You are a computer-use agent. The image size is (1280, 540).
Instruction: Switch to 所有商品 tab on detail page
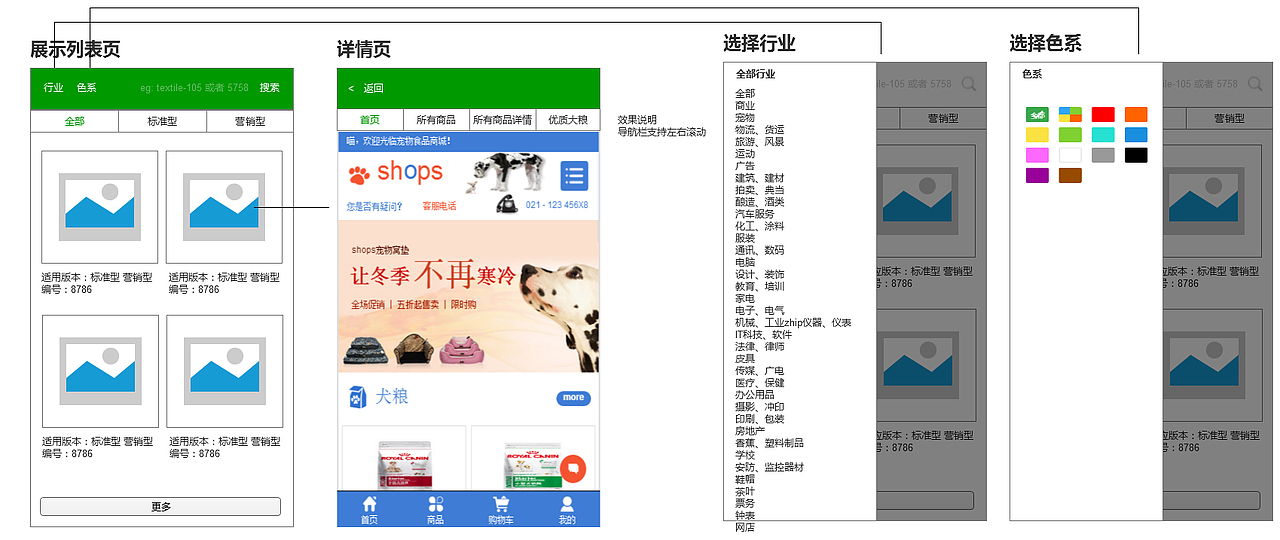(436, 120)
